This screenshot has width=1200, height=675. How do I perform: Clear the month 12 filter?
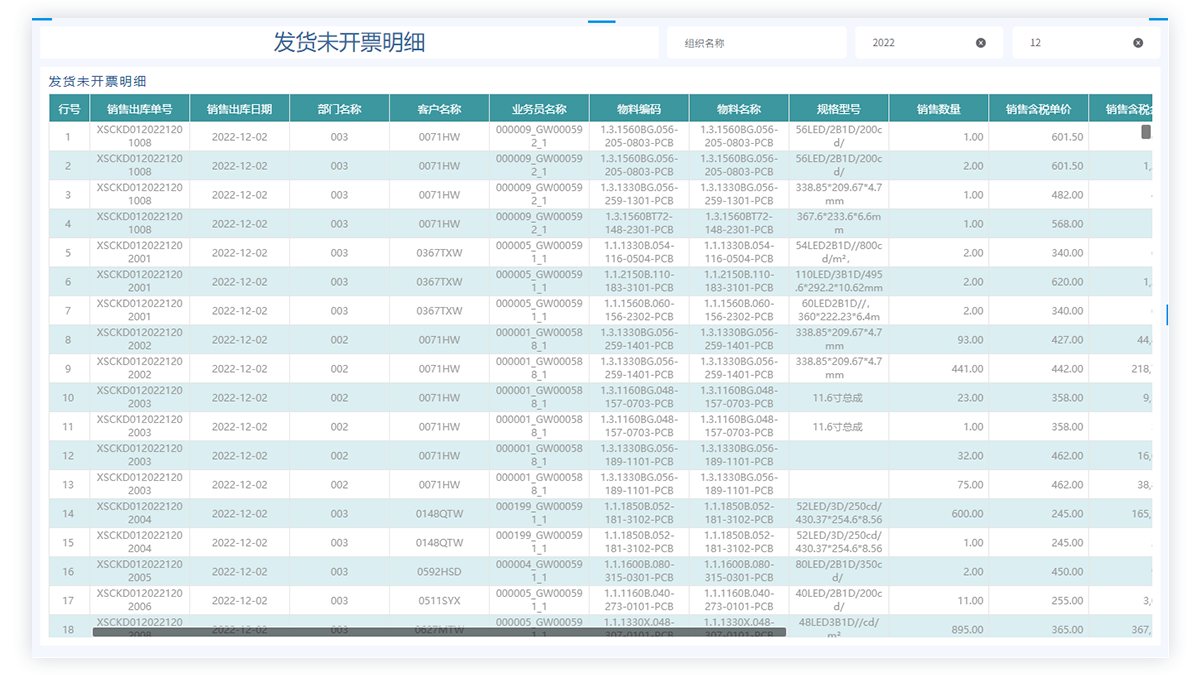1138,43
